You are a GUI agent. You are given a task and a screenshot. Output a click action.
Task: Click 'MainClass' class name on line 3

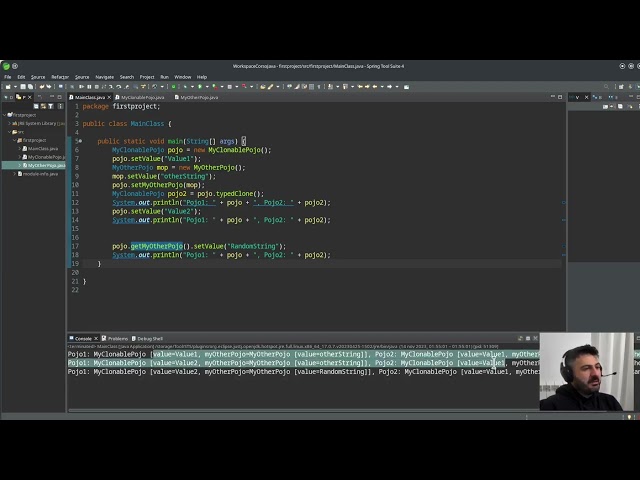click(x=147, y=124)
